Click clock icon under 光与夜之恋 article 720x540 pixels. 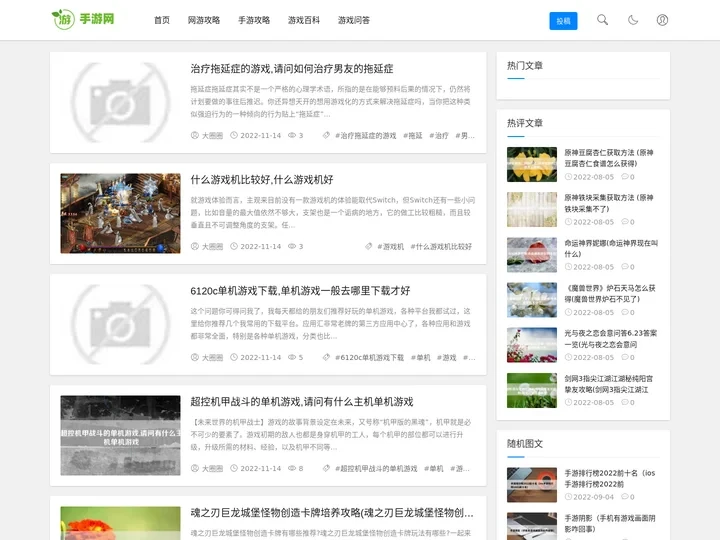pos(568,357)
